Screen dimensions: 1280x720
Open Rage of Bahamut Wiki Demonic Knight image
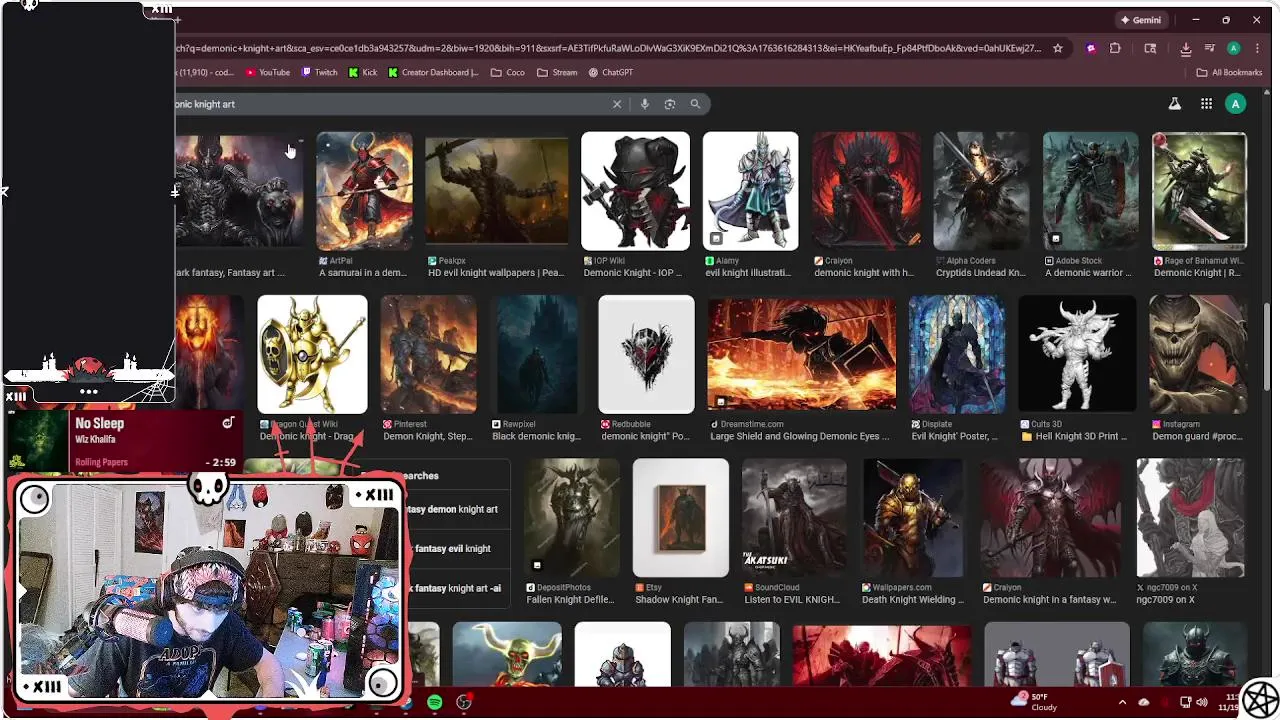point(1199,191)
